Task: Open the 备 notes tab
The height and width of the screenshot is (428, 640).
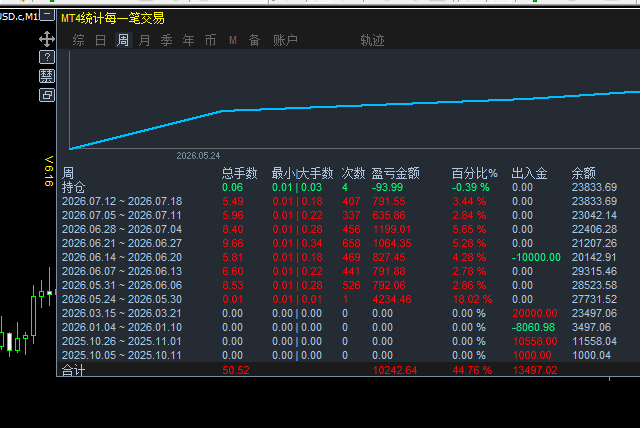Action: click(255, 40)
